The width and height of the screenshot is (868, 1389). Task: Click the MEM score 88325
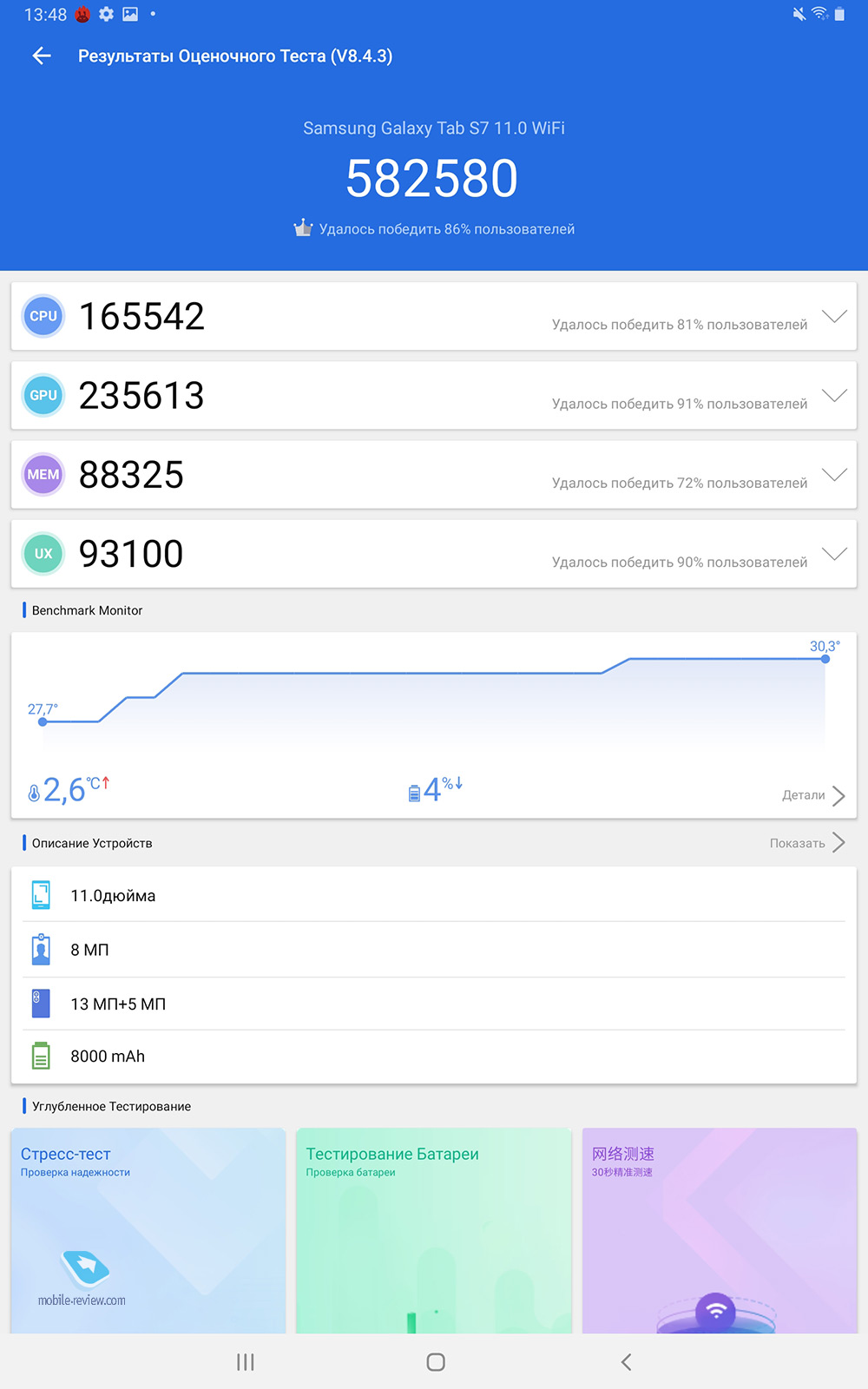point(131,474)
